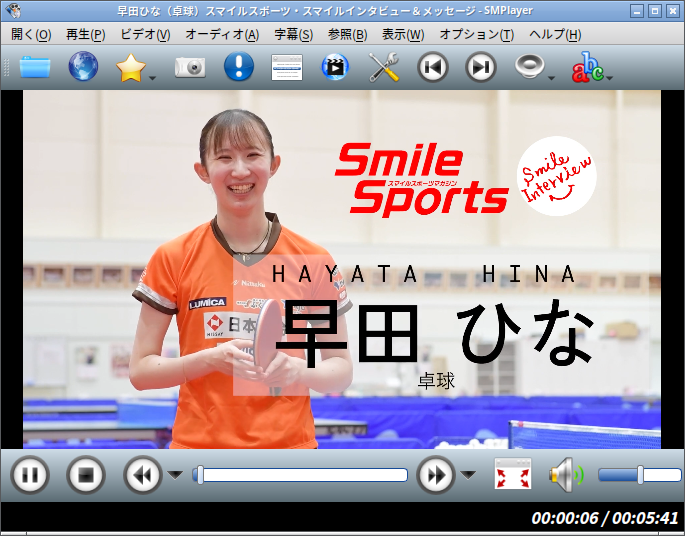685x536 pixels.
Task: Click the video display area
Action: pos(342,270)
